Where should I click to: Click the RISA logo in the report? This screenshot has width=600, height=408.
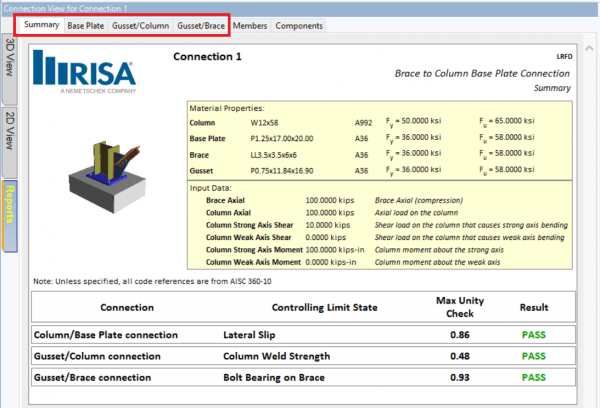80,71
